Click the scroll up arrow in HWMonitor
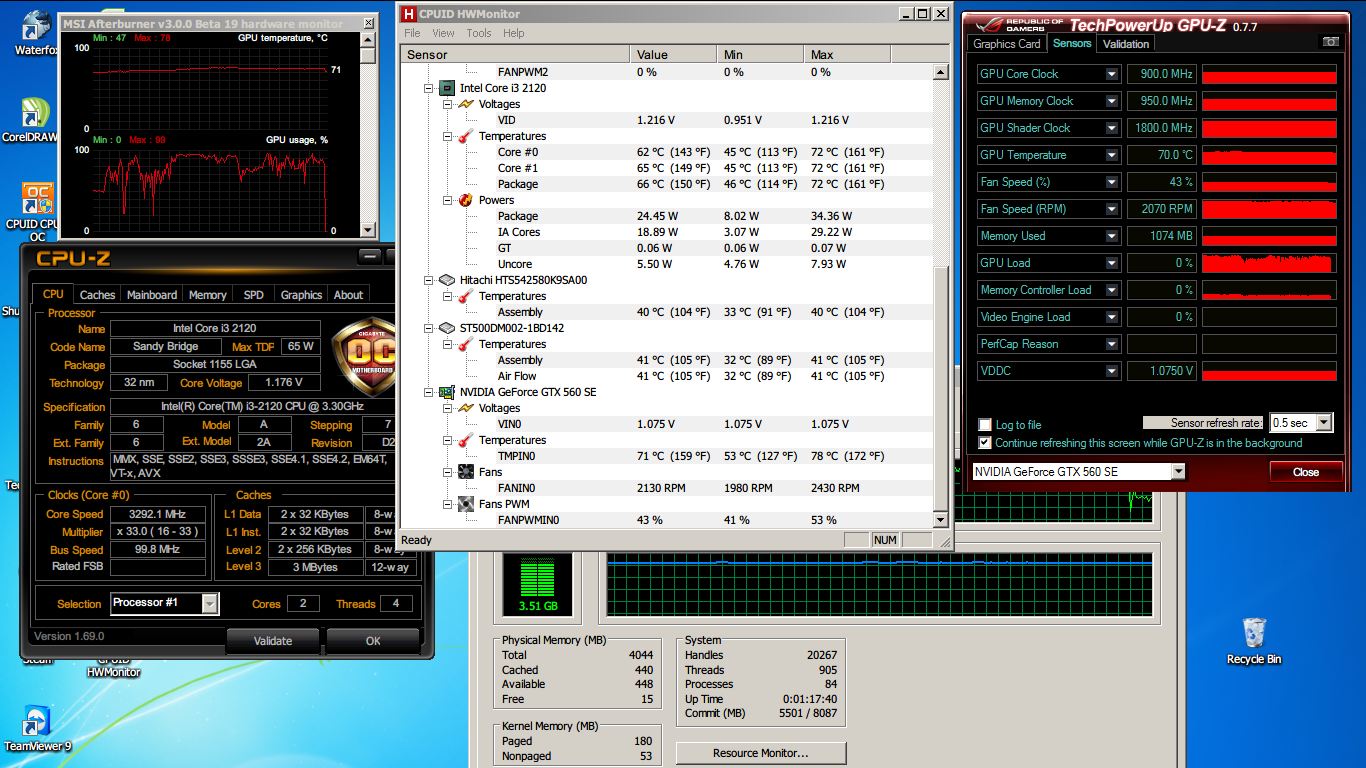The width and height of the screenshot is (1366, 768). tap(940, 72)
